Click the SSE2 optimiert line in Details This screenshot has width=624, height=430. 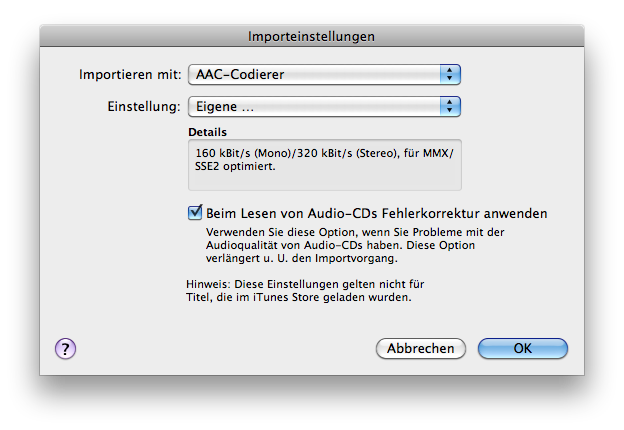click(235, 166)
